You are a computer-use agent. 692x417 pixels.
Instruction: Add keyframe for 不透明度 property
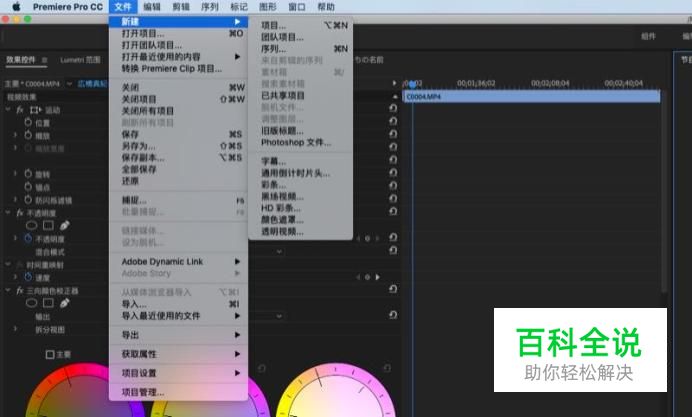point(367,238)
